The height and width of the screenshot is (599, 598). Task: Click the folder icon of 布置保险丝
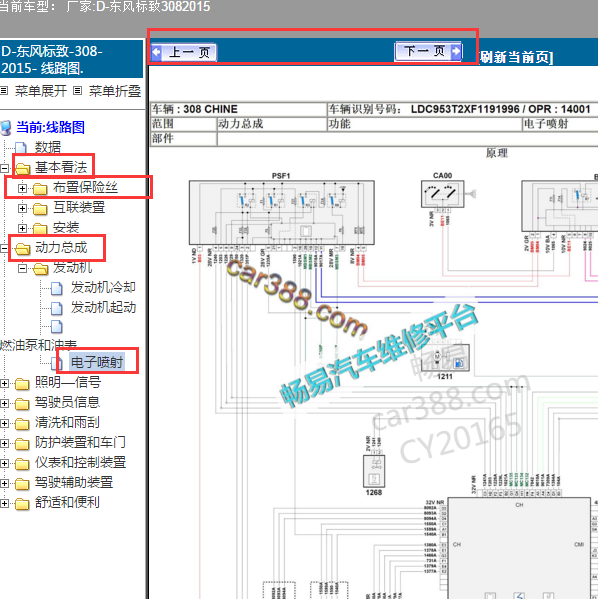40,188
